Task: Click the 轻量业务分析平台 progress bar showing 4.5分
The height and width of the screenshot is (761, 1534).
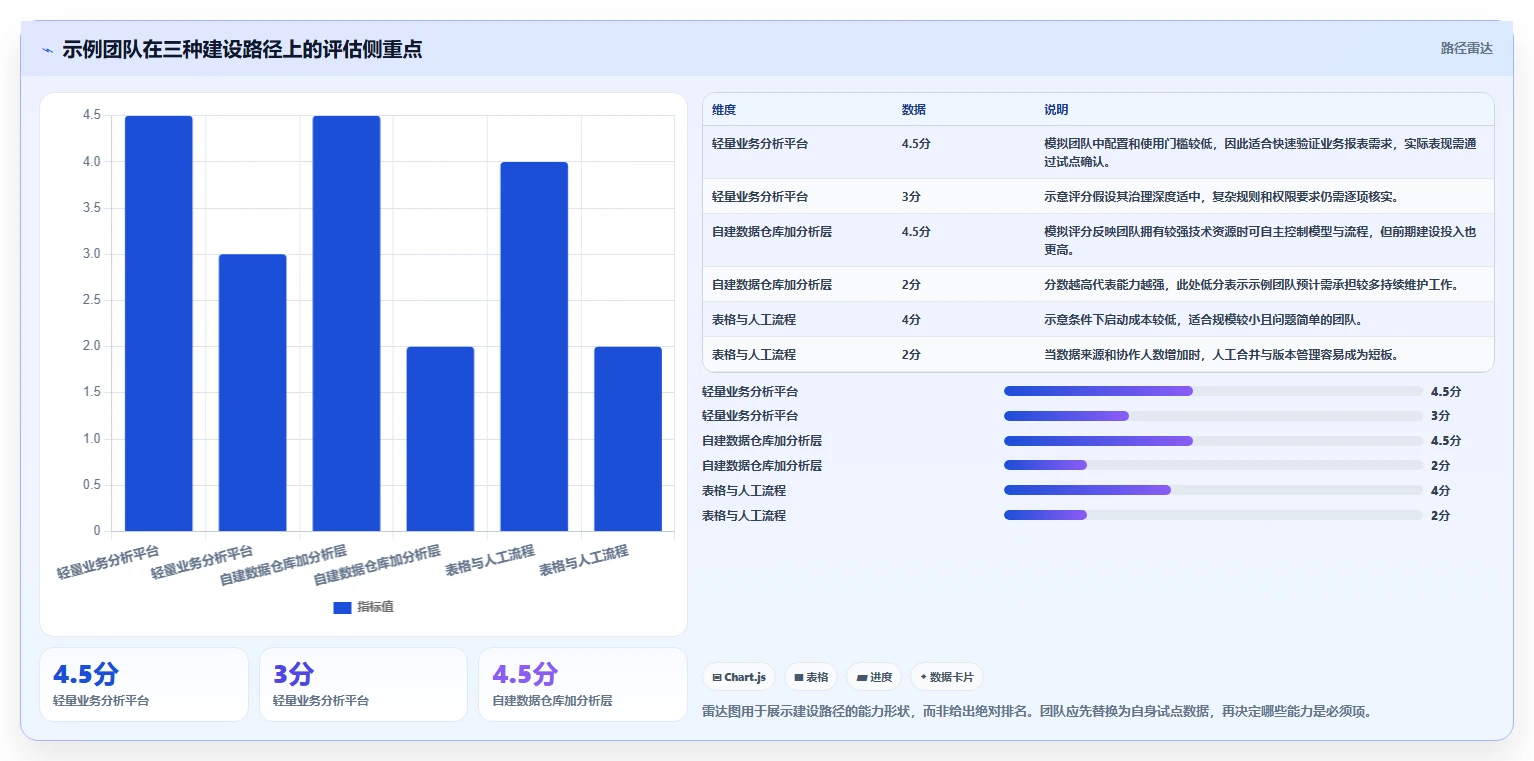Action: (x=1213, y=391)
